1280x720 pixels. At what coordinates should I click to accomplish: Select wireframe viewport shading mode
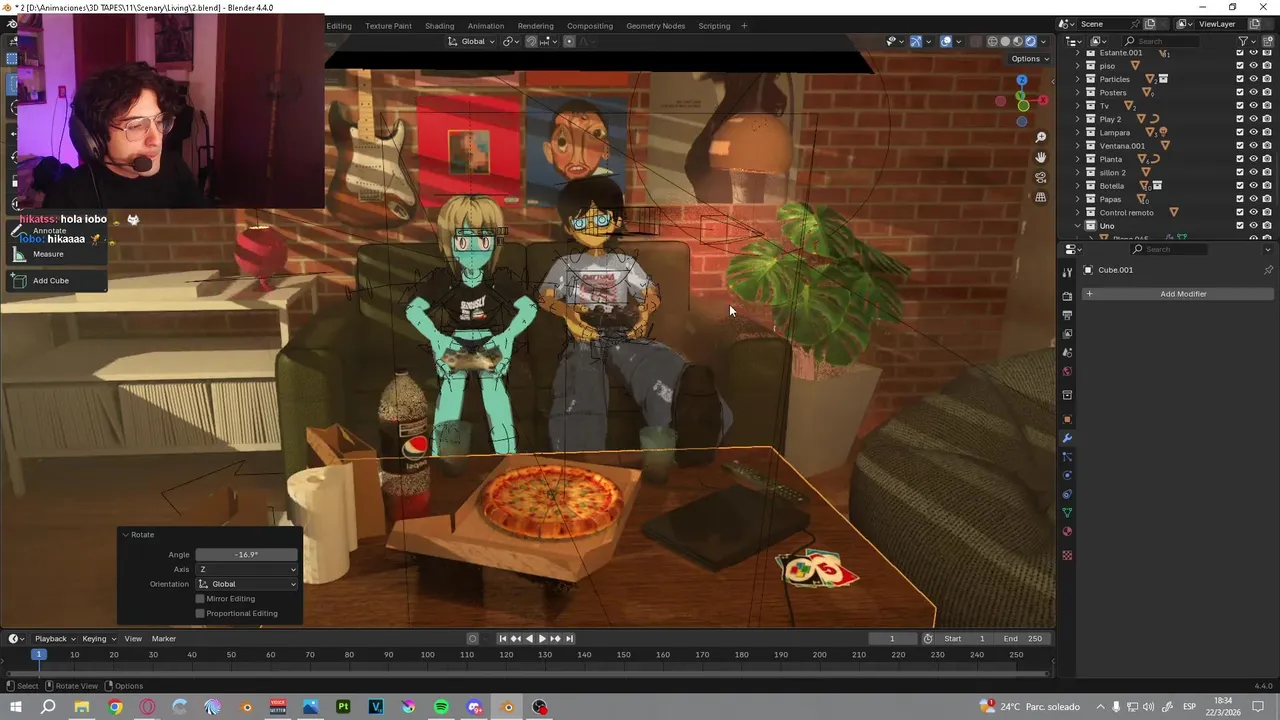tap(993, 41)
